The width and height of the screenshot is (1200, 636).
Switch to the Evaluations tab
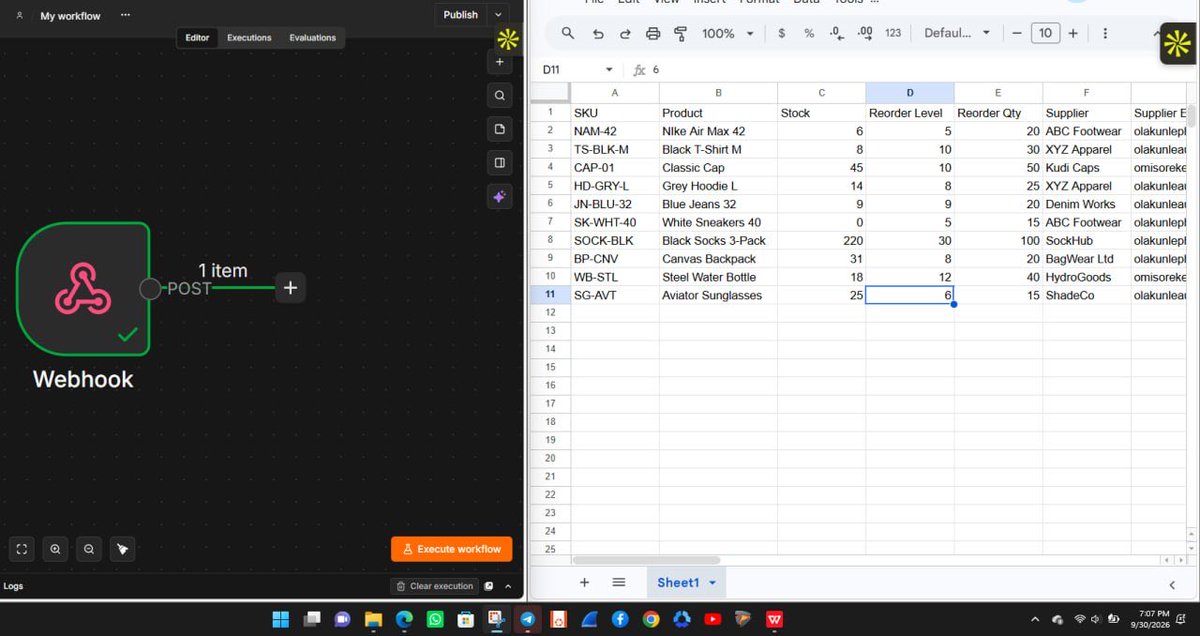(313, 38)
